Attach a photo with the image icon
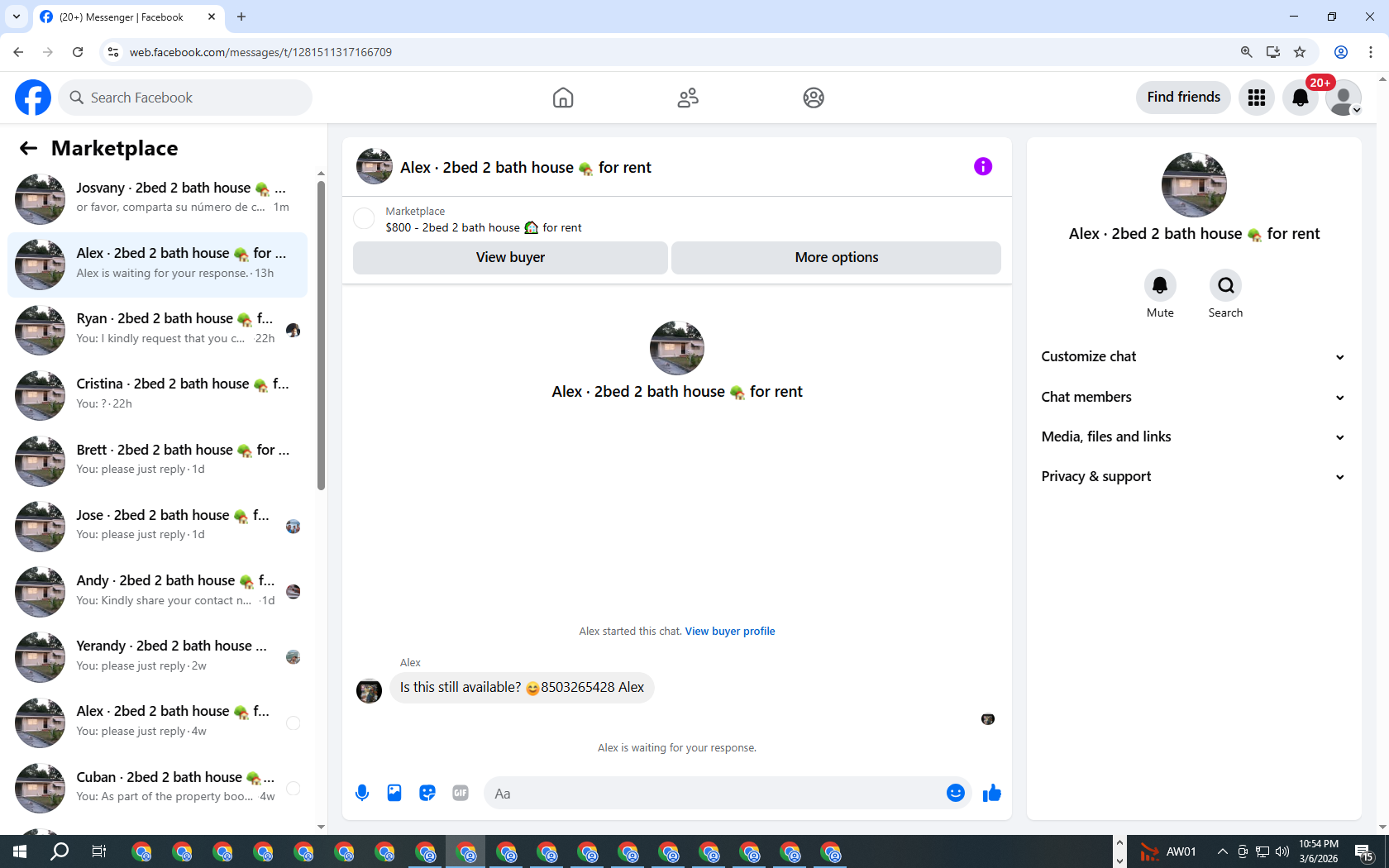The image size is (1389, 868). (x=394, y=794)
